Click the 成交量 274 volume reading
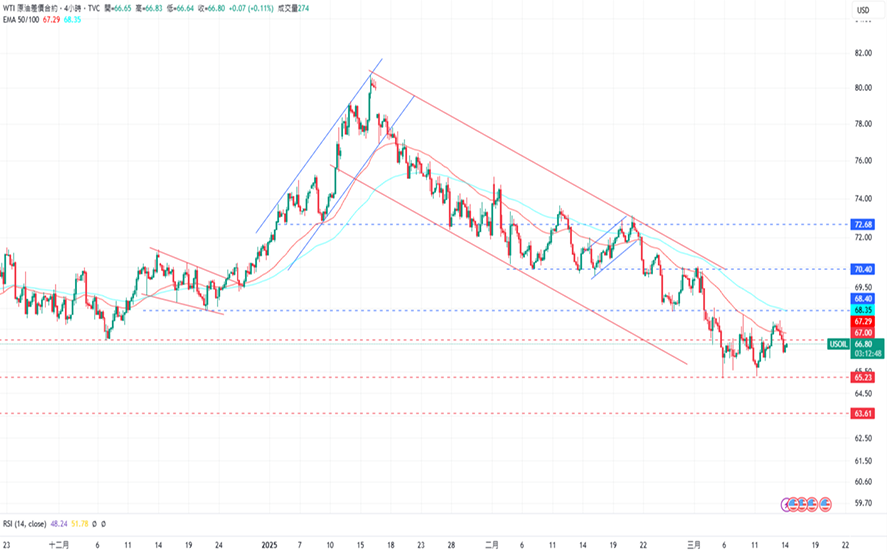 tap(293, 8)
